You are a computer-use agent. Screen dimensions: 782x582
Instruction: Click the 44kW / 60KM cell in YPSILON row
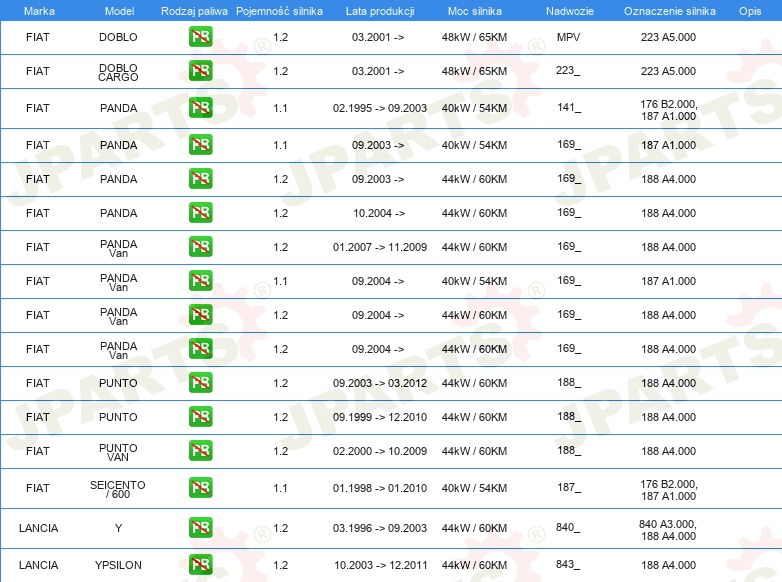[474, 566]
